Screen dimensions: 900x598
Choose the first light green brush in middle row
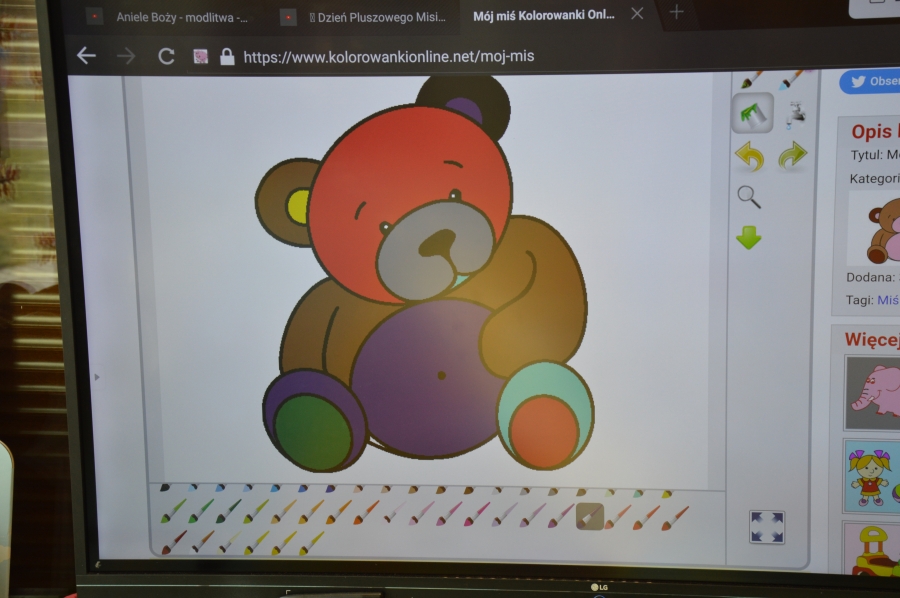173,511
